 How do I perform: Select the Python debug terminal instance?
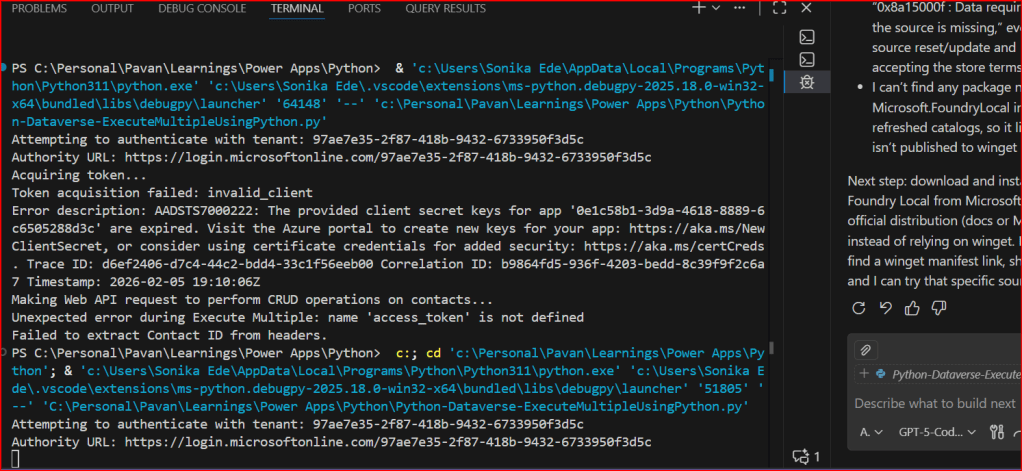(807, 83)
